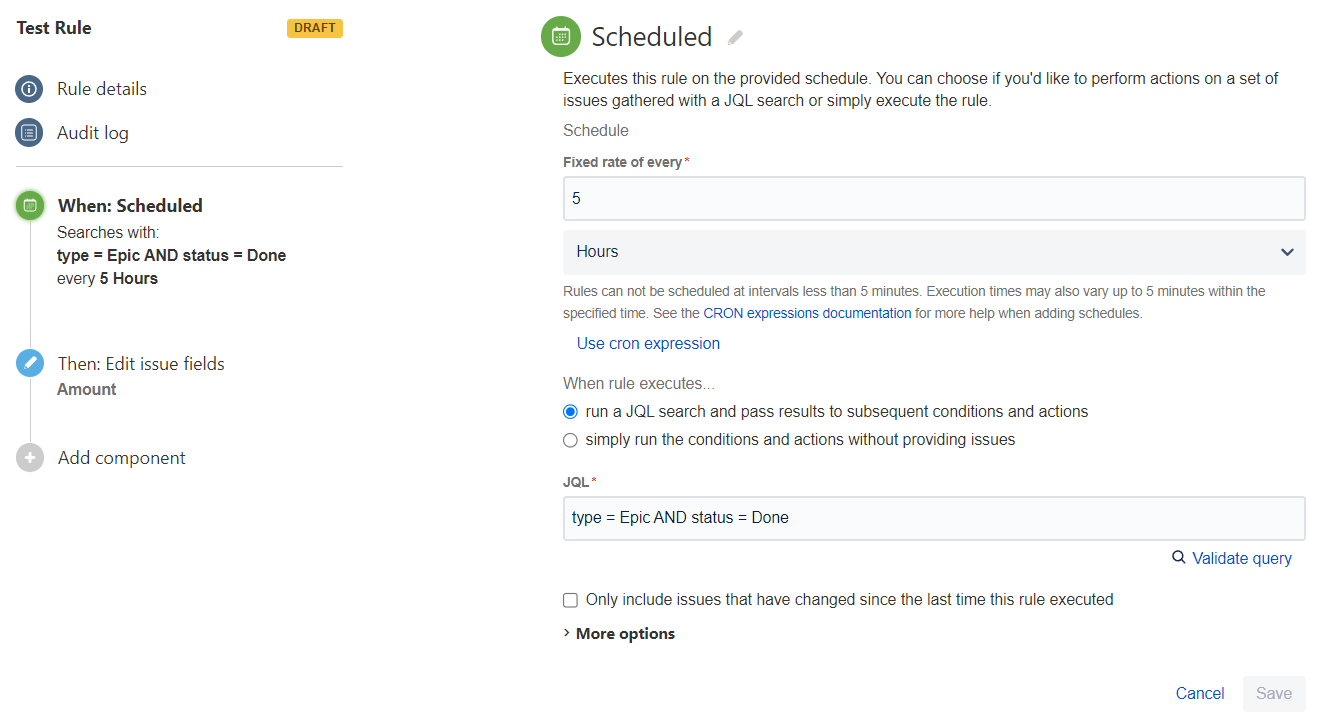Collapse the Hours selector using its chevron
The width and height of the screenshot is (1325, 727).
pyautogui.click(x=1287, y=252)
